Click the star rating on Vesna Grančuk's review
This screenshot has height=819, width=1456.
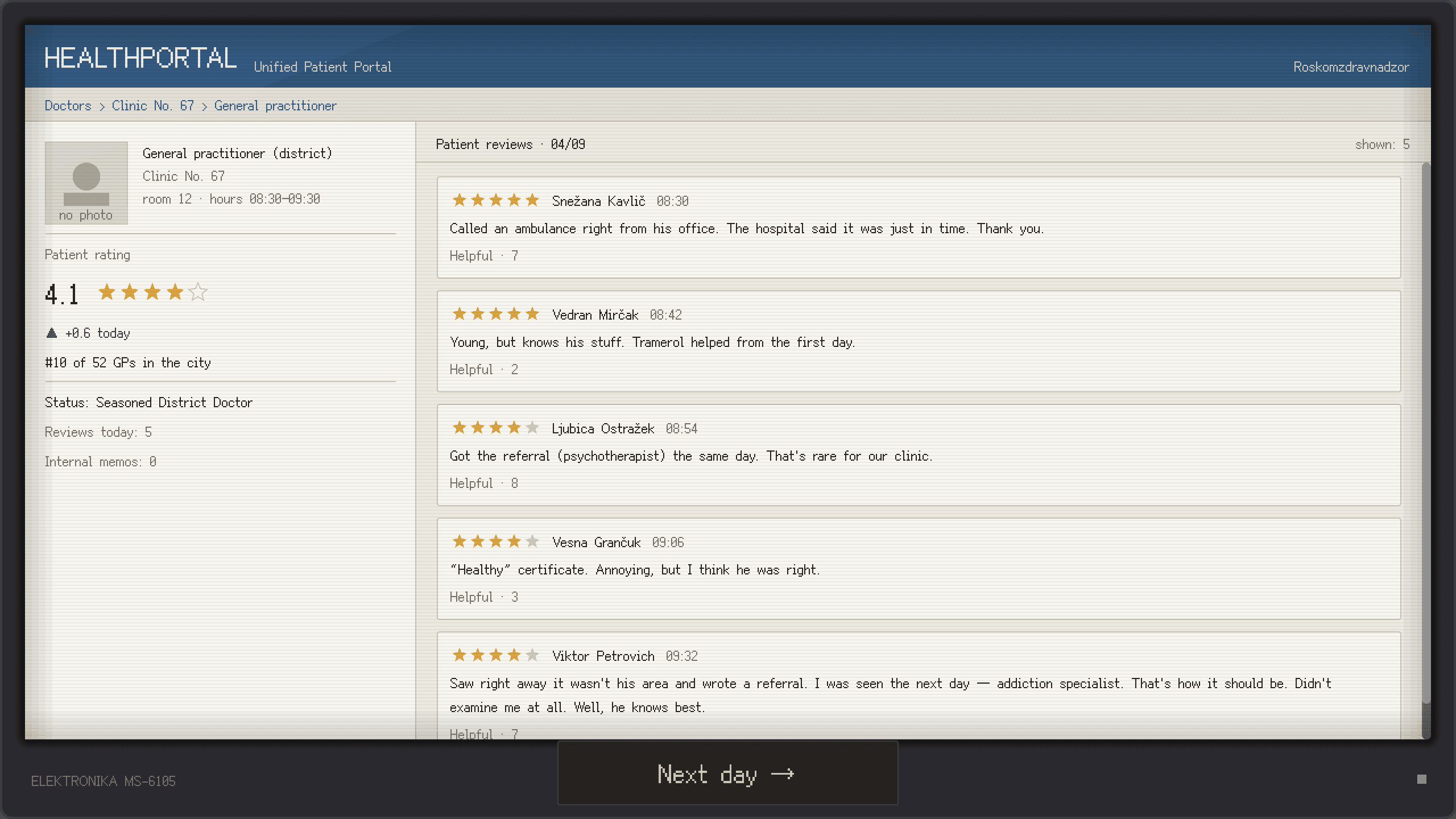coord(495,541)
